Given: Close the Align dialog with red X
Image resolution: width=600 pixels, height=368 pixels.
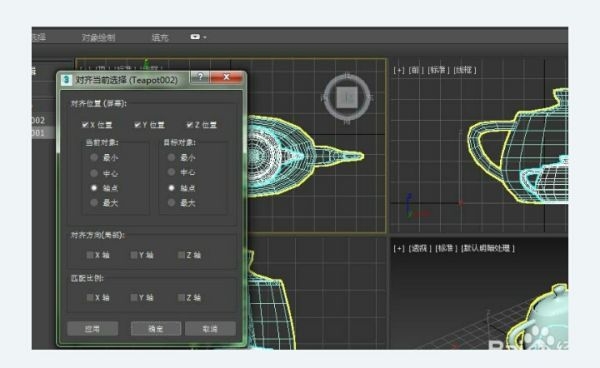Looking at the screenshot, I should point(226,77).
